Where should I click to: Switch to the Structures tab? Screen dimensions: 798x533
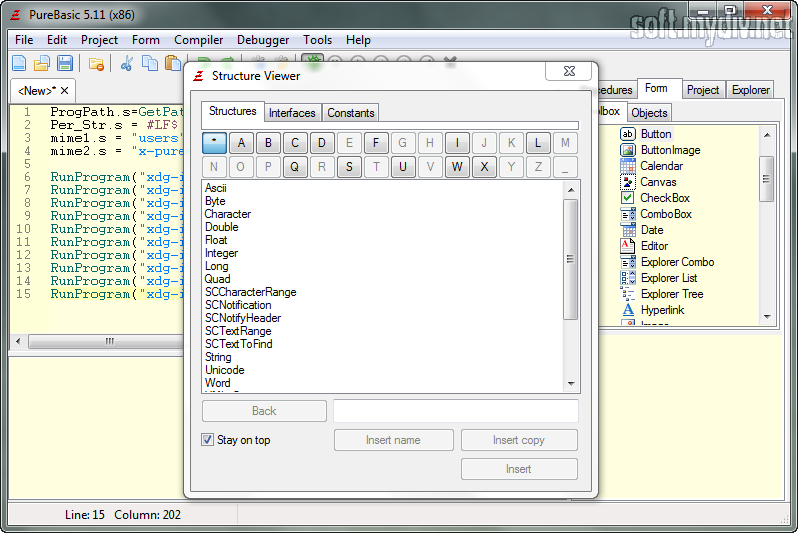[233, 111]
